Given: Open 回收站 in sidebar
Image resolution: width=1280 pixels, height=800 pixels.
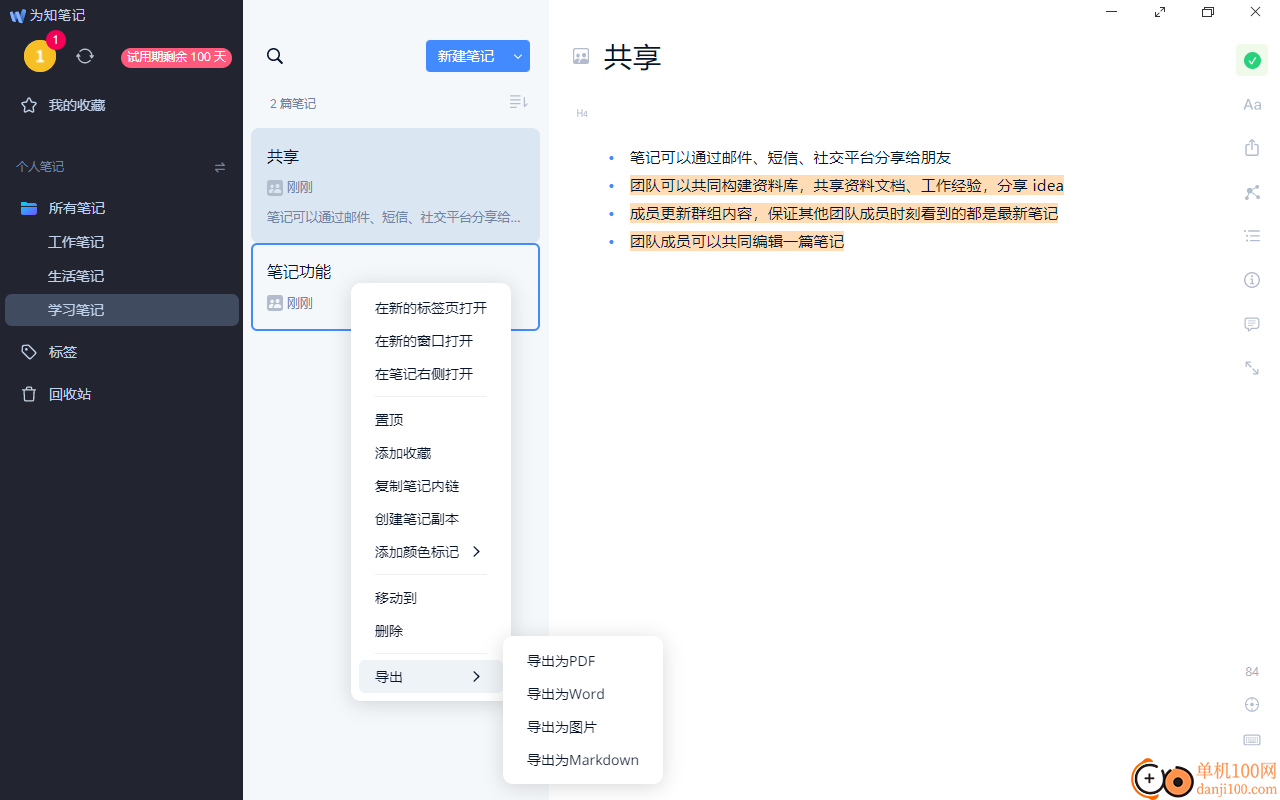Looking at the screenshot, I should pos(121,394).
